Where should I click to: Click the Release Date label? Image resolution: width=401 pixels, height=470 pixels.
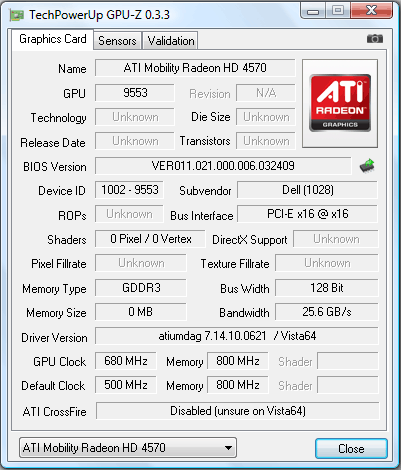pyautogui.click(x=53, y=143)
